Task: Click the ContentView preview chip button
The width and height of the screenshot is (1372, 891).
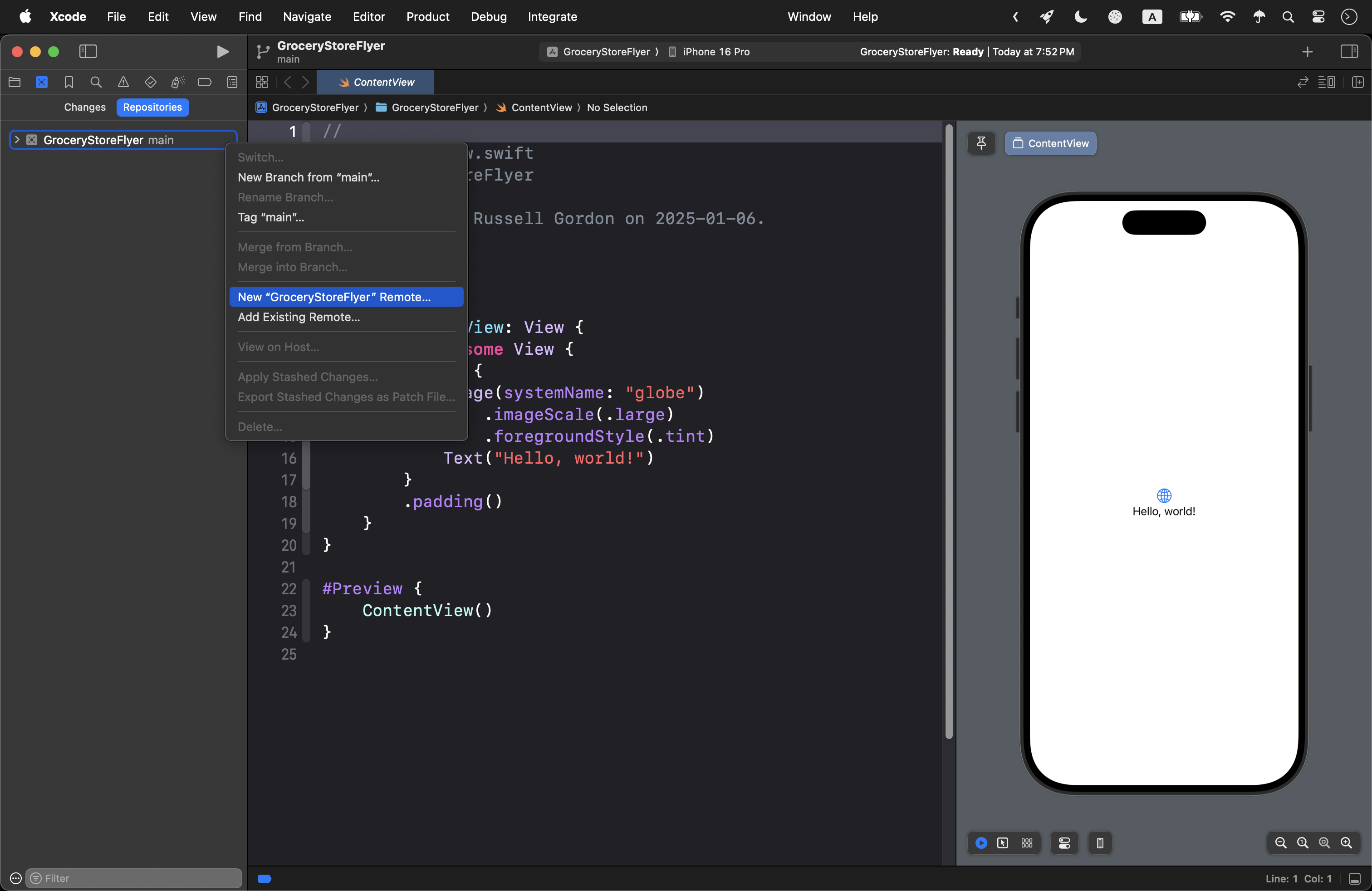Action: click(1050, 143)
